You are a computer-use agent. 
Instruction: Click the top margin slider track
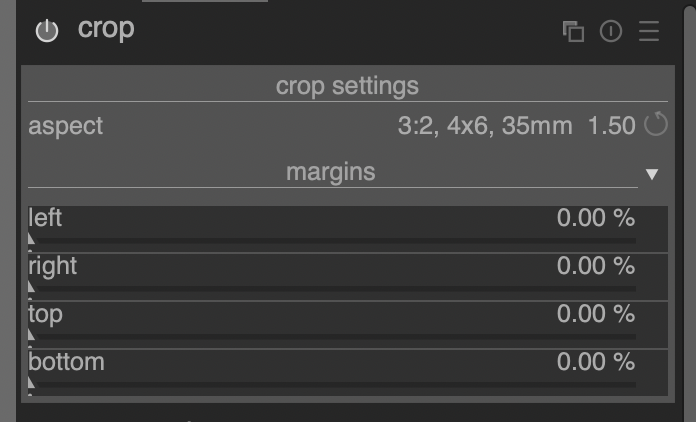pos(332,337)
